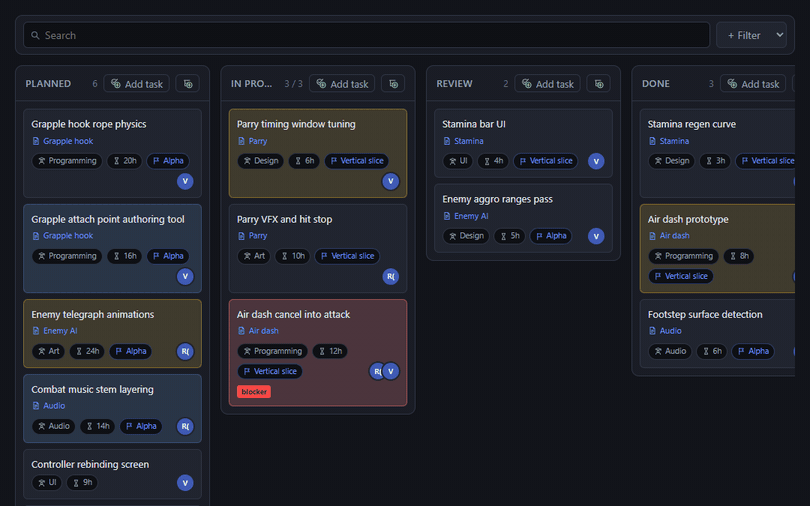Click Alpha milestone on Footstep surface detection
Screen dimensions: 810x506
753,352
